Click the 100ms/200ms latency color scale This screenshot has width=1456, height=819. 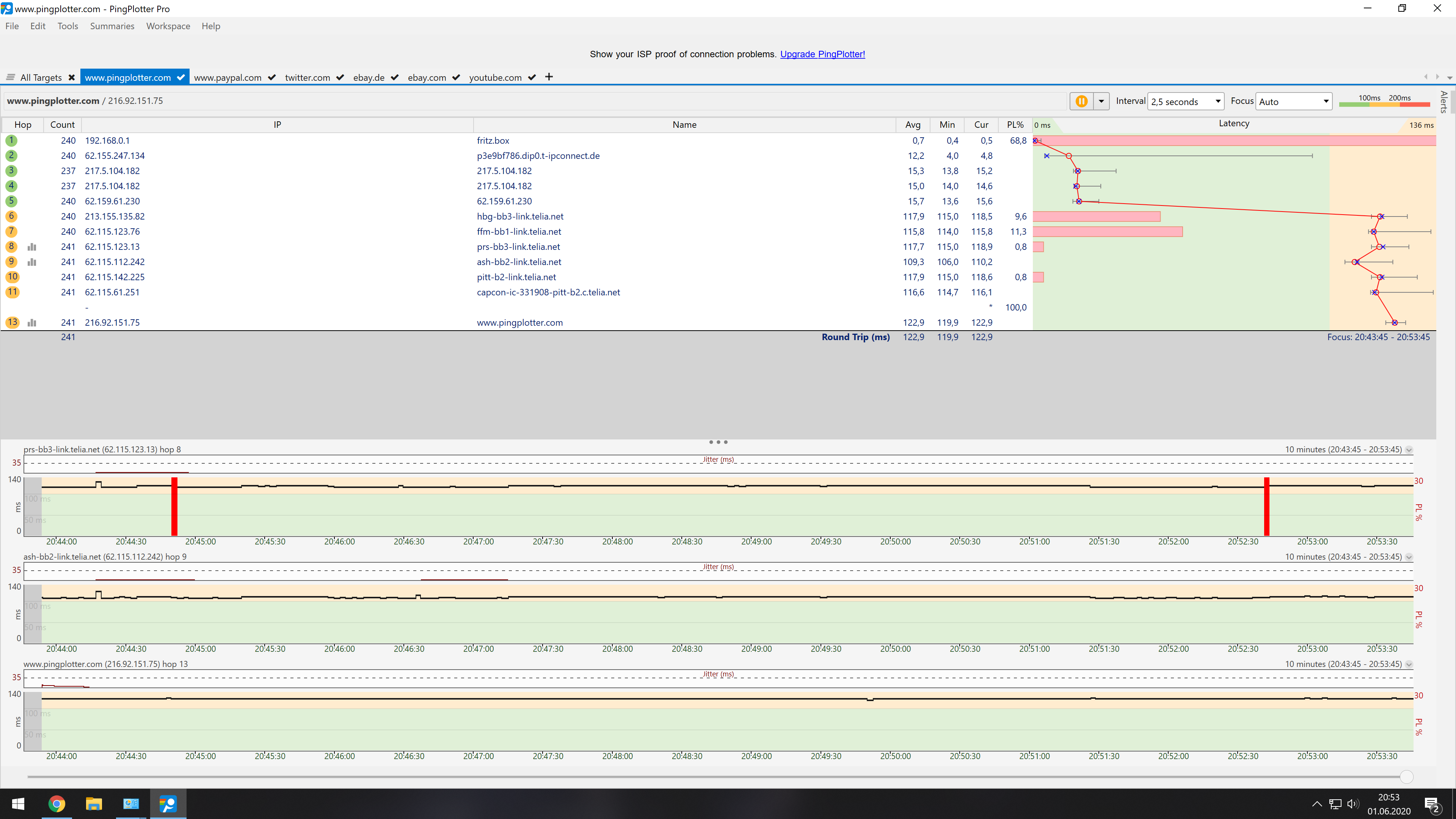coord(1384,100)
